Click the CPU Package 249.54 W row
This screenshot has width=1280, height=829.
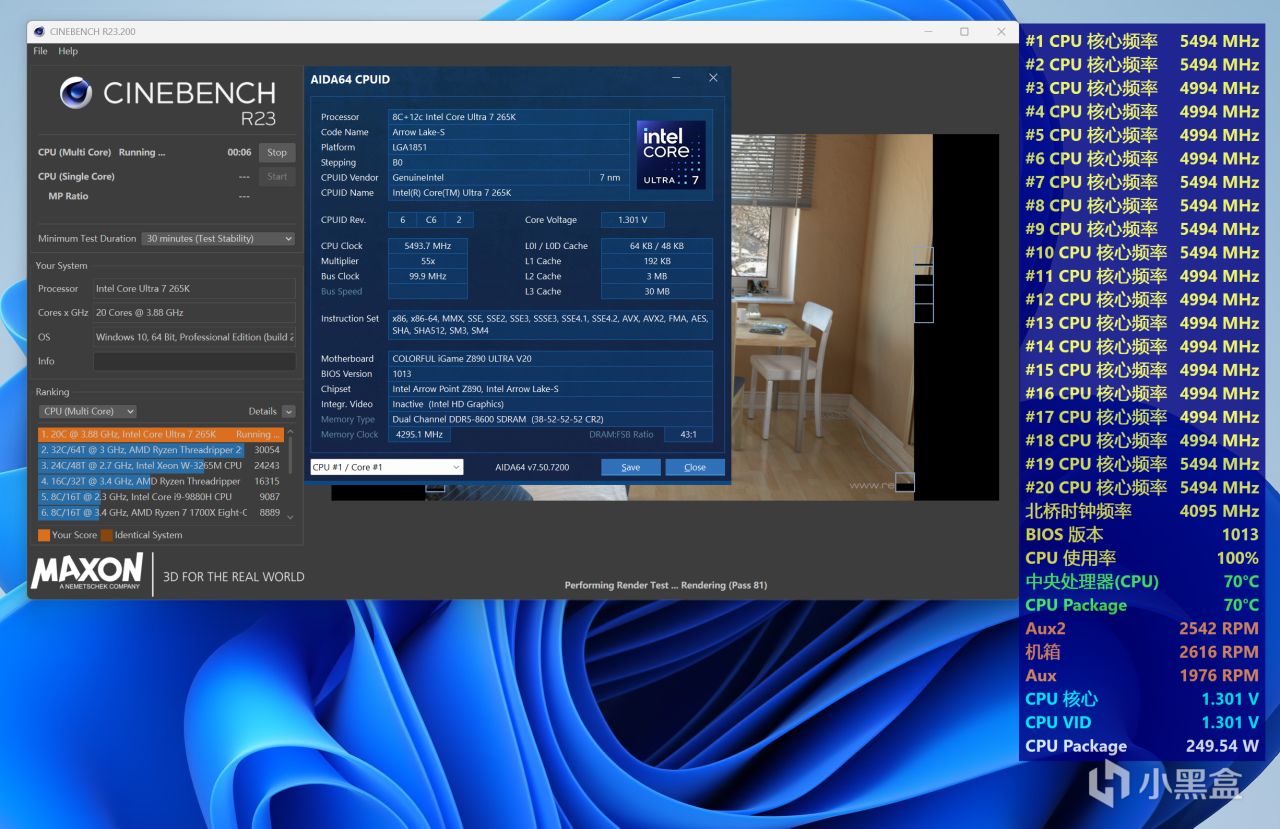1142,746
